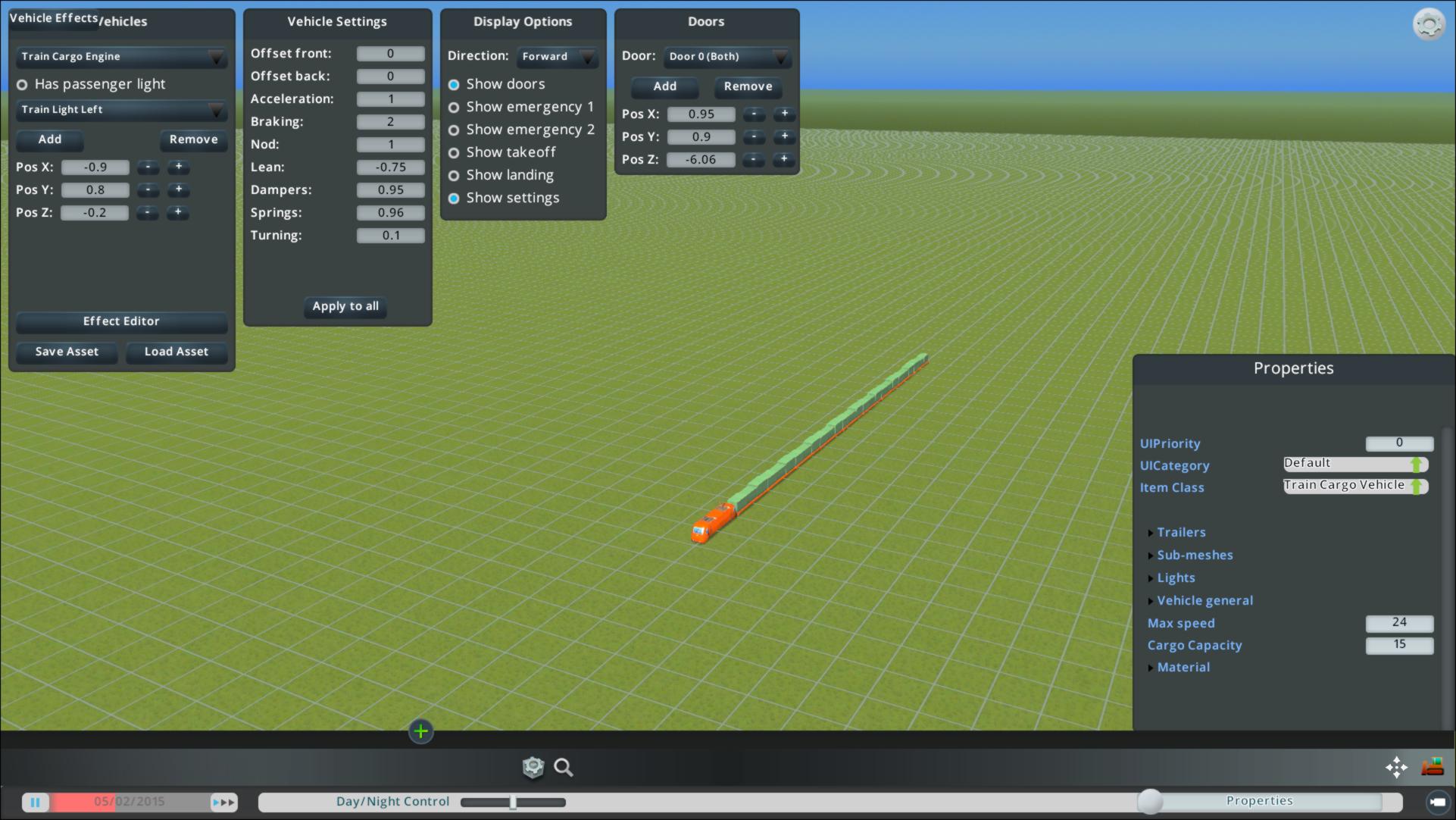The height and width of the screenshot is (820, 1456).
Task: Click the magnifying glass search icon
Action: tap(563, 768)
